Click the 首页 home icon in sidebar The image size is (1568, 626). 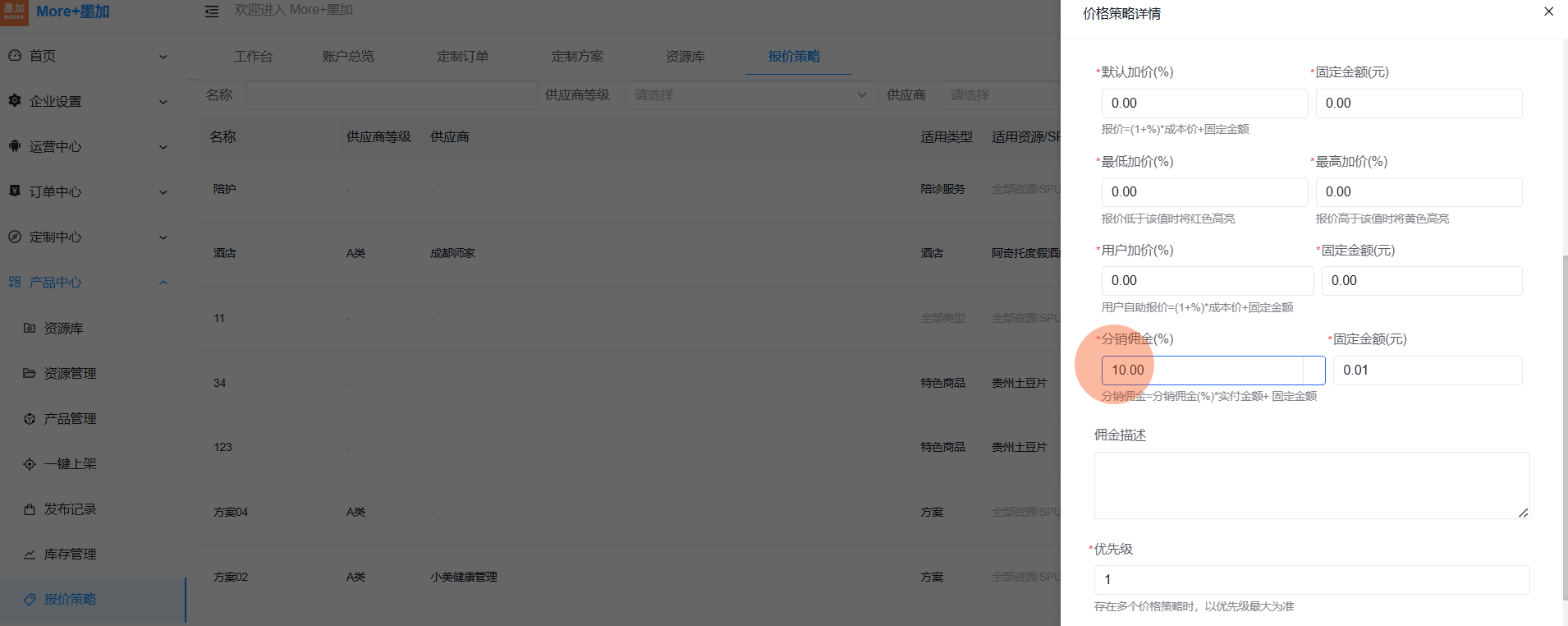pyautogui.click(x=15, y=56)
